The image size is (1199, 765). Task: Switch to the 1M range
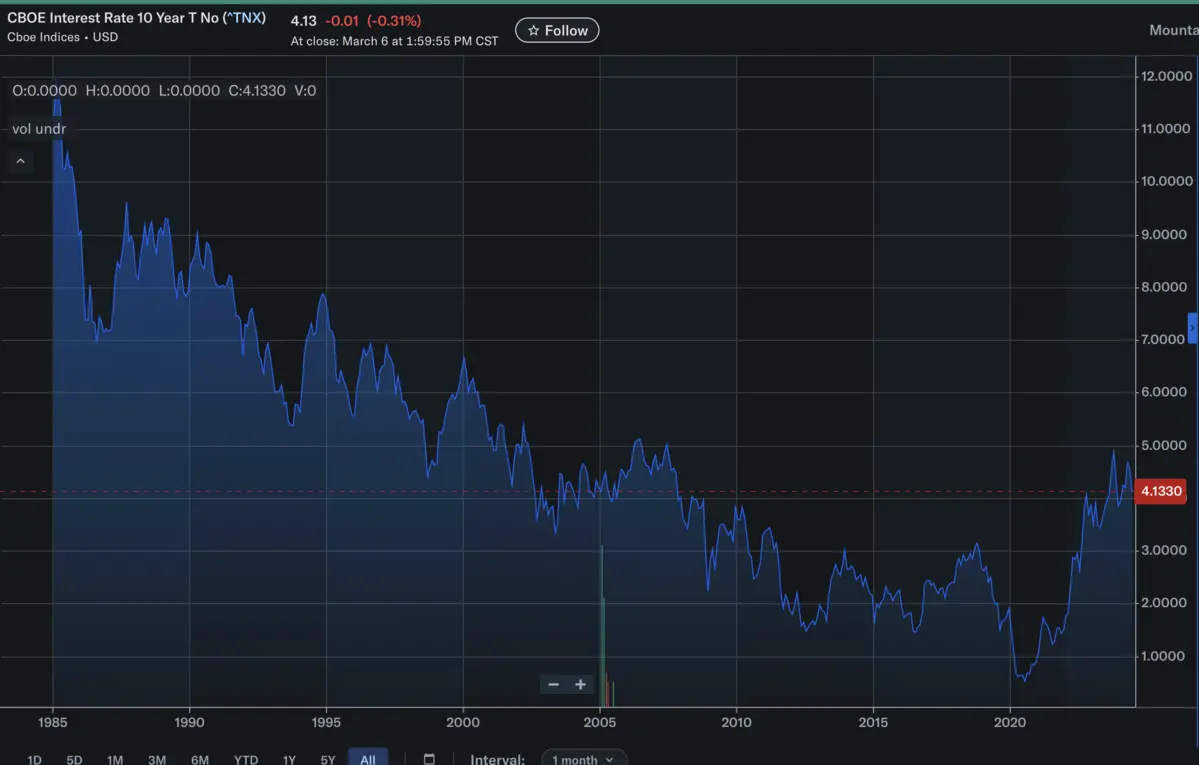[x=115, y=759]
